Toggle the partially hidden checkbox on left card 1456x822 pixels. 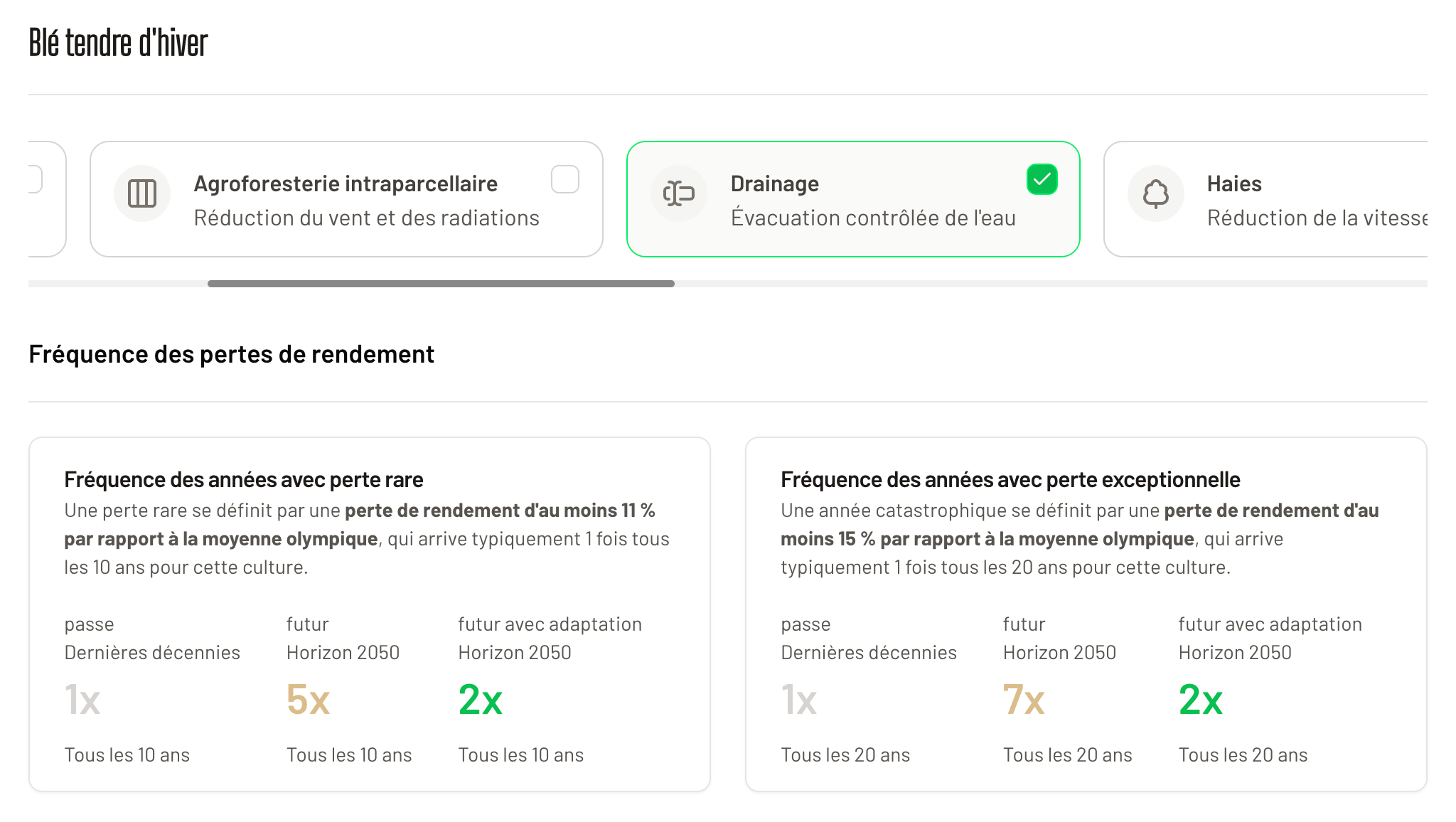35,179
